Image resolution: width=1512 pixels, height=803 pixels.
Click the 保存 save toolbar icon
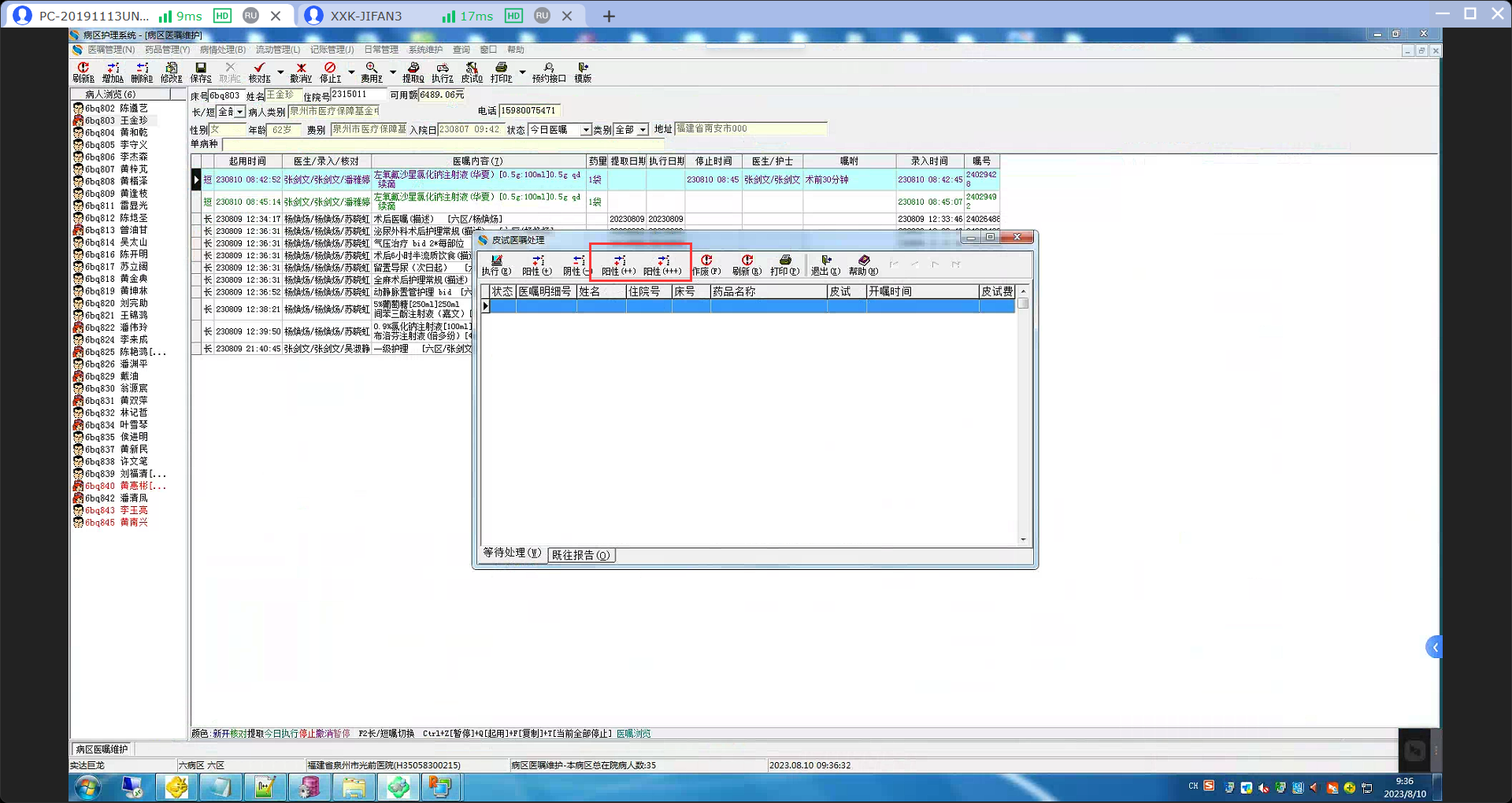(201, 72)
